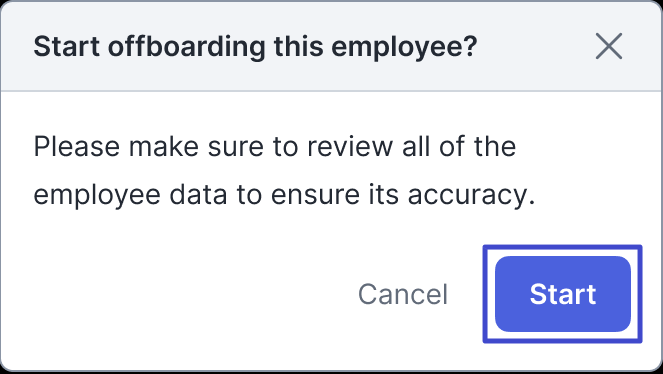Begin employee offboarding with Start
Image resolution: width=663 pixels, height=374 pixels.
(563, 294)
